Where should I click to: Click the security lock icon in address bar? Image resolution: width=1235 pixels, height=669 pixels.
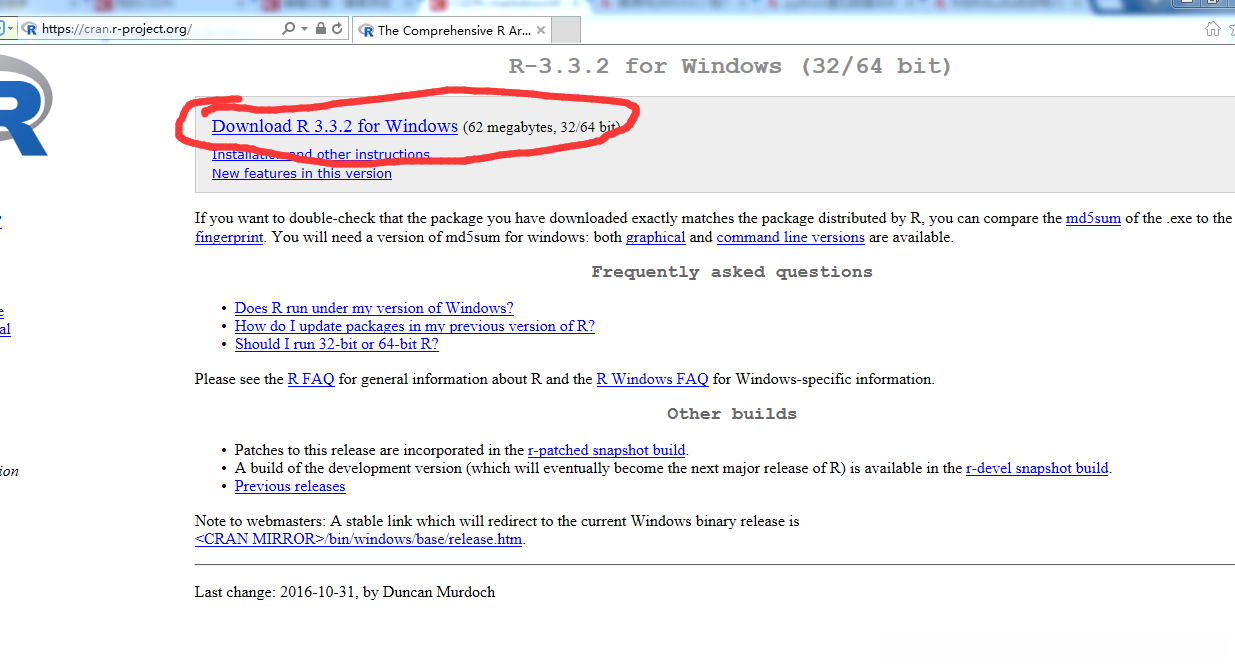[x=320, y=29]
